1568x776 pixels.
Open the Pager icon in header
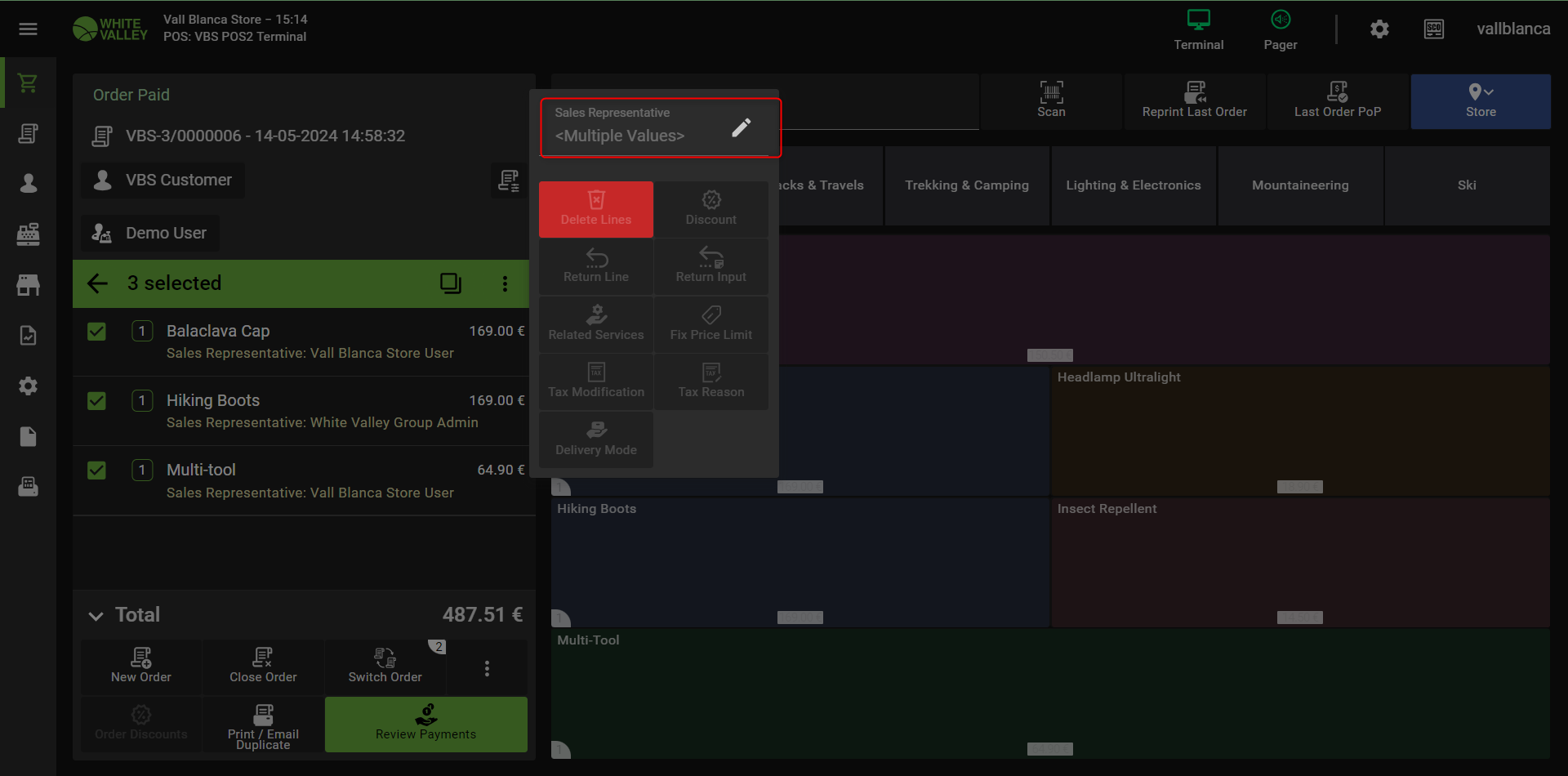pos(1280,20)
